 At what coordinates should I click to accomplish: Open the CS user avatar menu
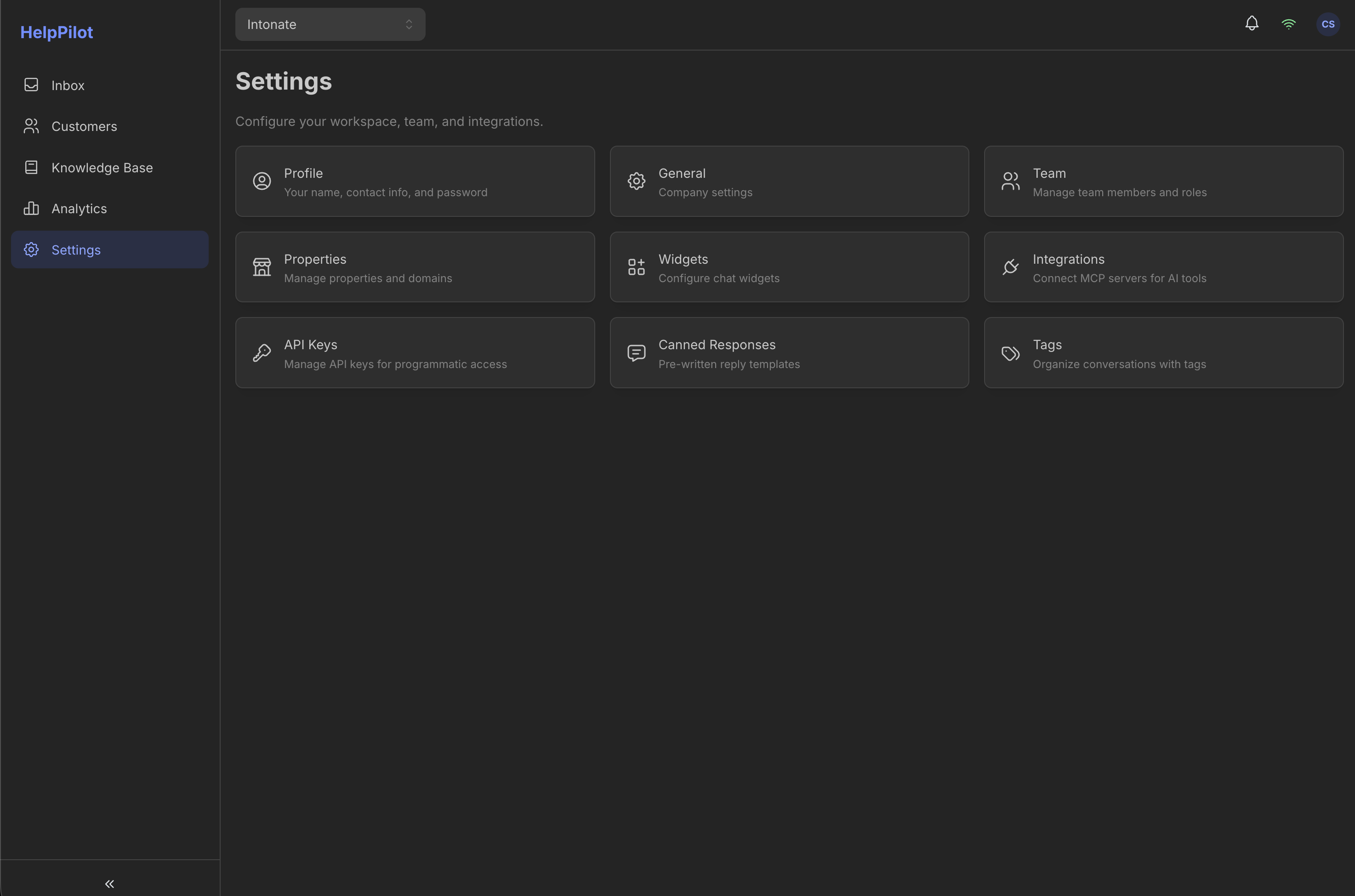[1327, 24]
